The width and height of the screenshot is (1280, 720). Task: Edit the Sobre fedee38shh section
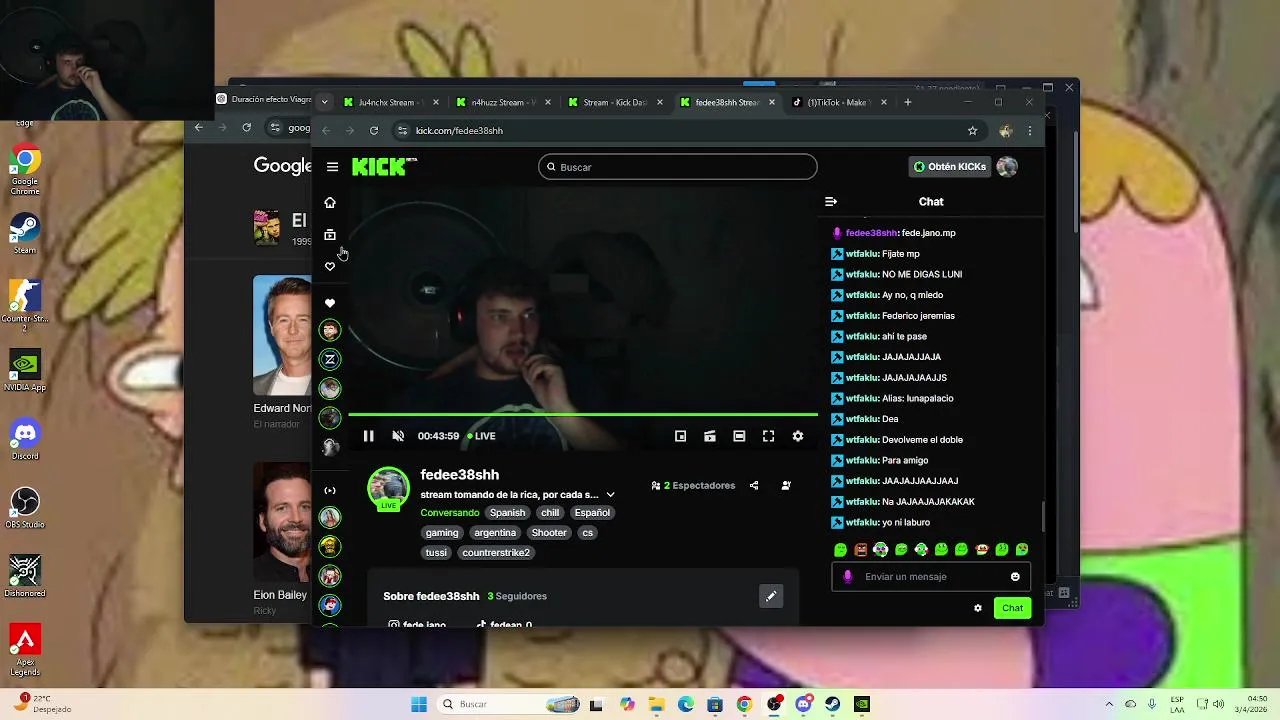tap(771, 596)
